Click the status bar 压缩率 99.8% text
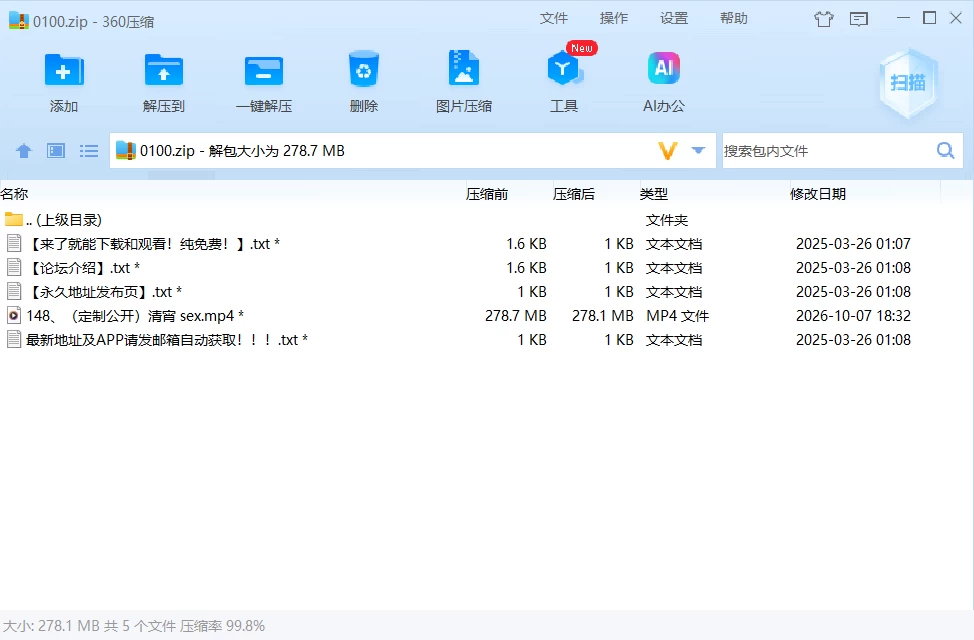The image size is (974, 640). click(x=222, y=626)
